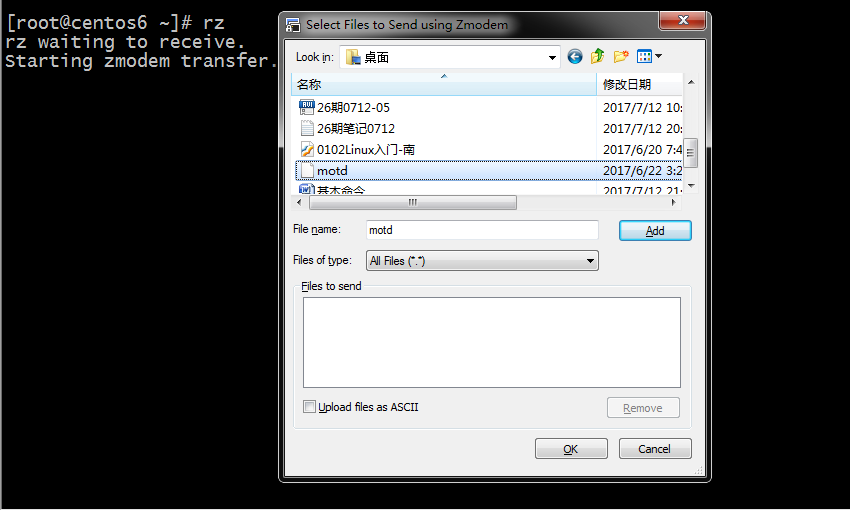Enable Upload files as ASCII checkbox
The image size is (850, 511).
coord(309,407)
